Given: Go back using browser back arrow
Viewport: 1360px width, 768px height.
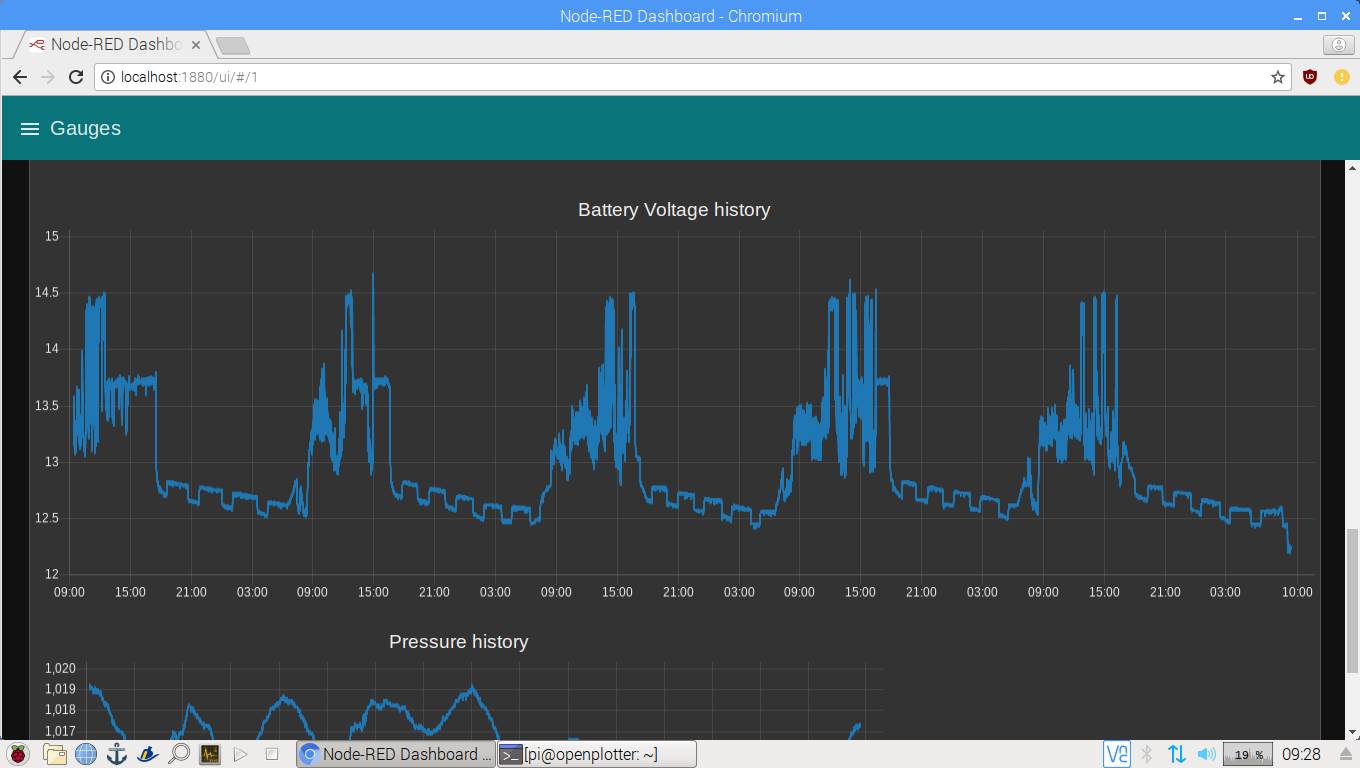Looking at the screenshot, I should [20, 77].
